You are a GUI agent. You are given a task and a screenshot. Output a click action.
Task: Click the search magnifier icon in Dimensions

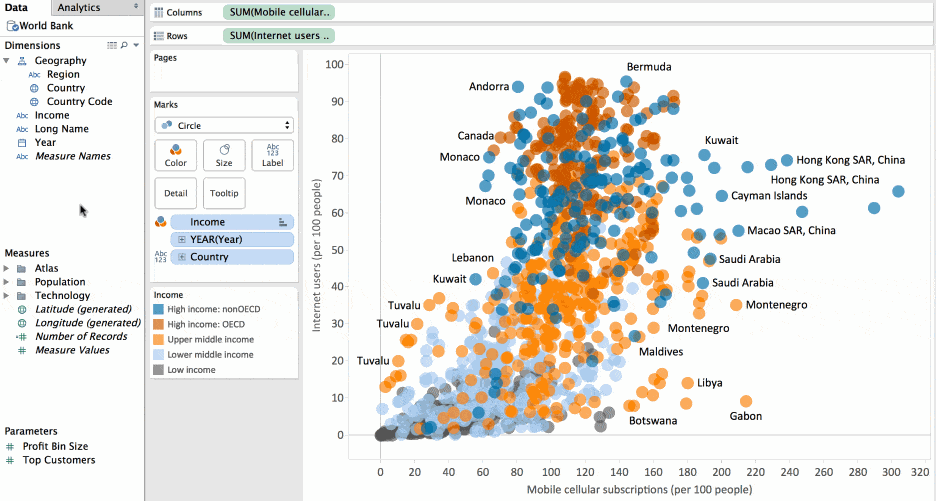[x=124, y=46]
